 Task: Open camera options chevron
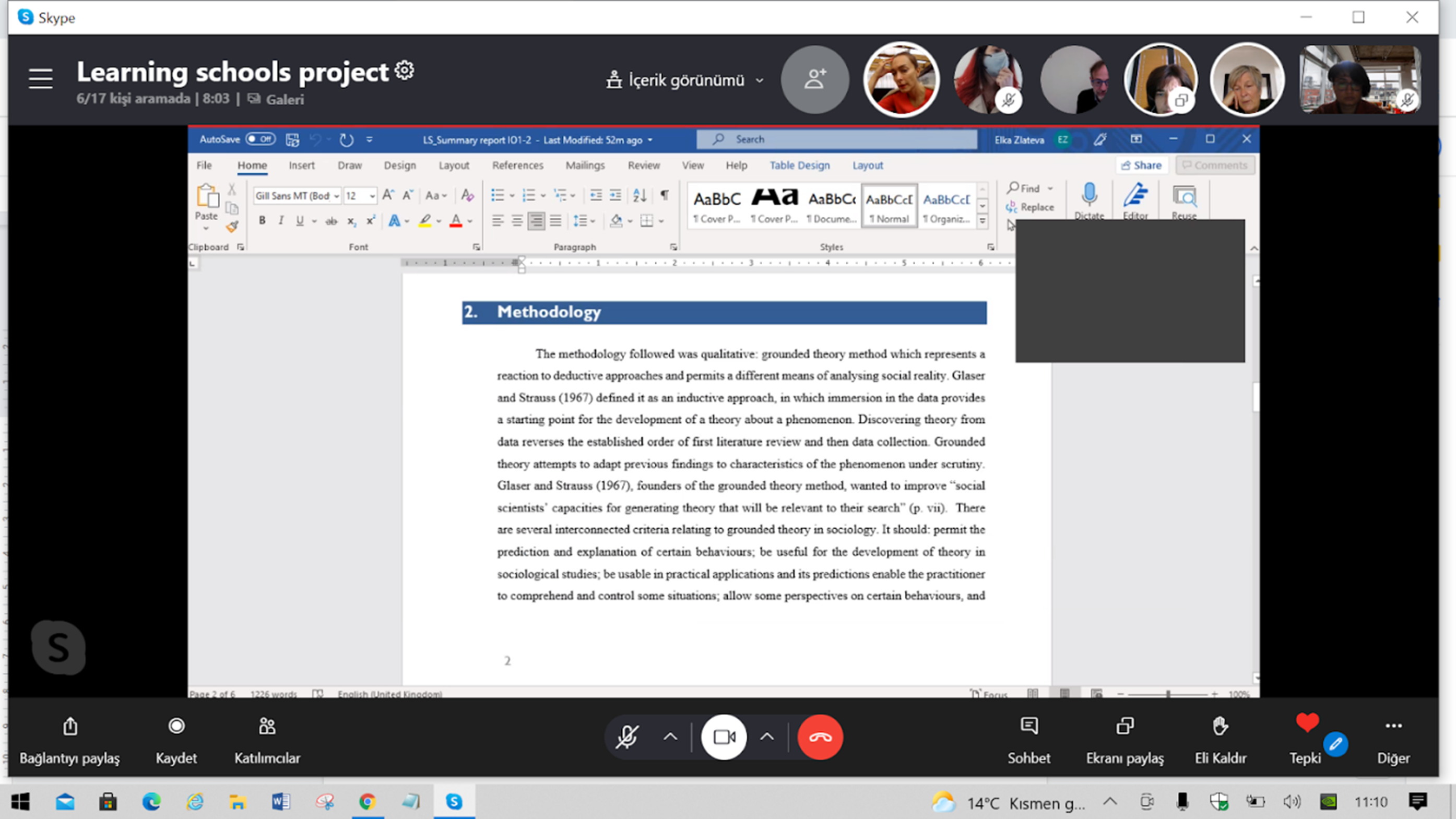point(766,737)
